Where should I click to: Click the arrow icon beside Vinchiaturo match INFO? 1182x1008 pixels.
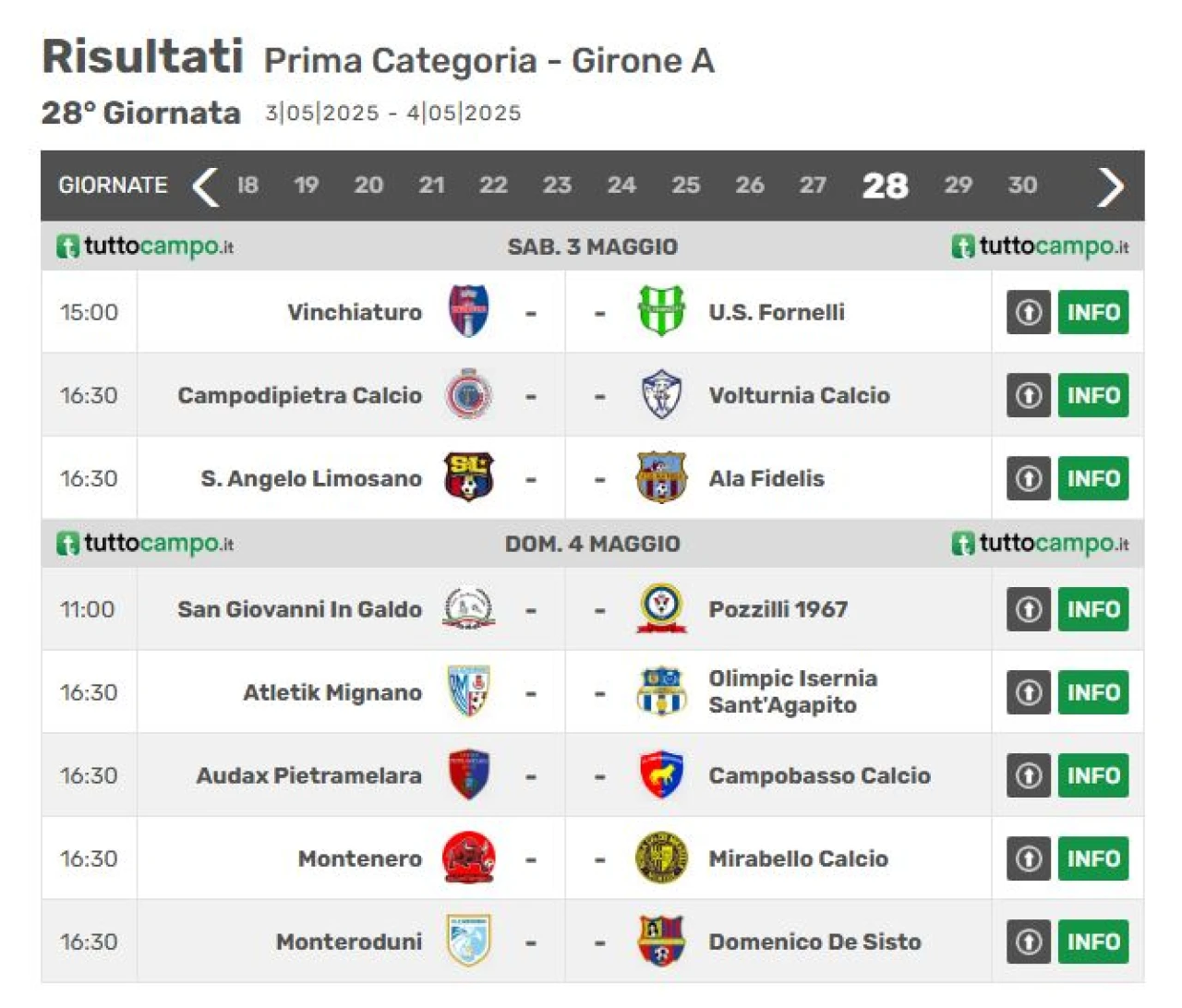pos(1029,312)
